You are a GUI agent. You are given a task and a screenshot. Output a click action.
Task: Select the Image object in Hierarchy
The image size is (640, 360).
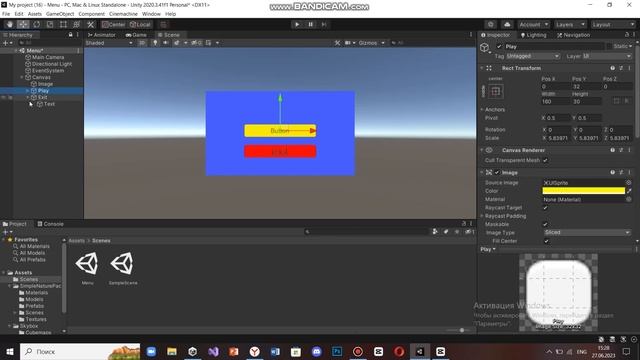(x=45, y=84)
